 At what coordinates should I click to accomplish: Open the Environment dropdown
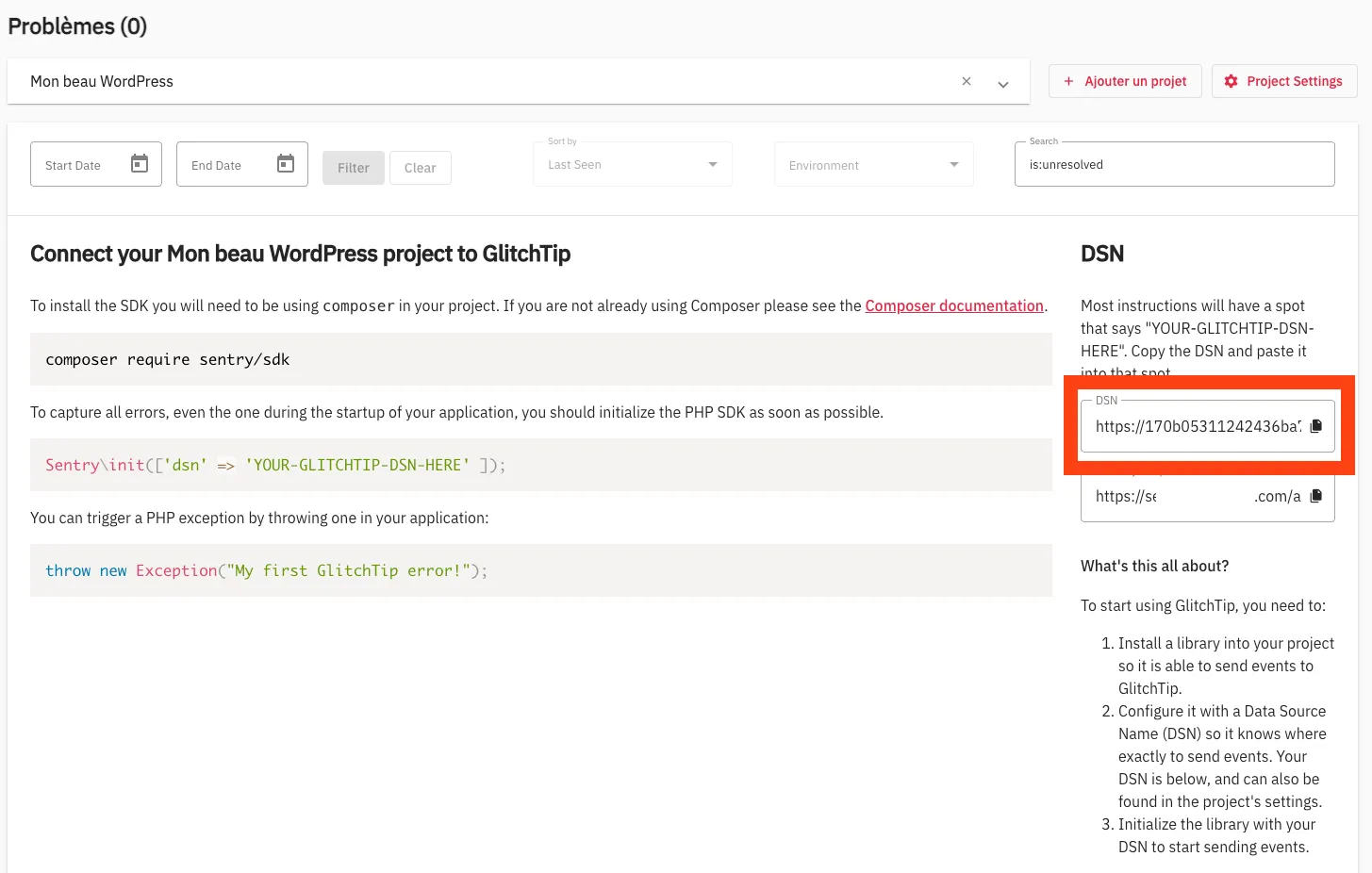(x=874, y=164)
